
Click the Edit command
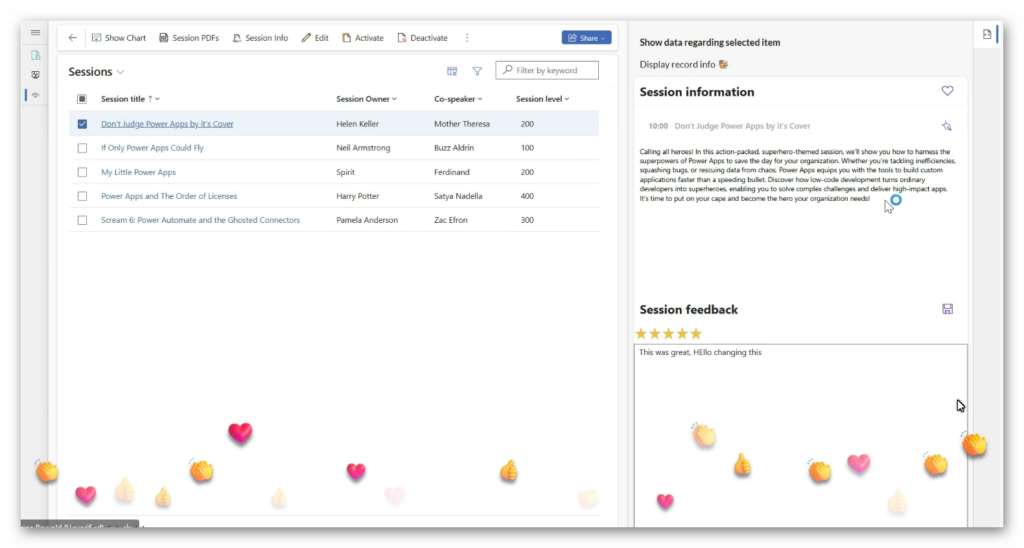point(315,38)
